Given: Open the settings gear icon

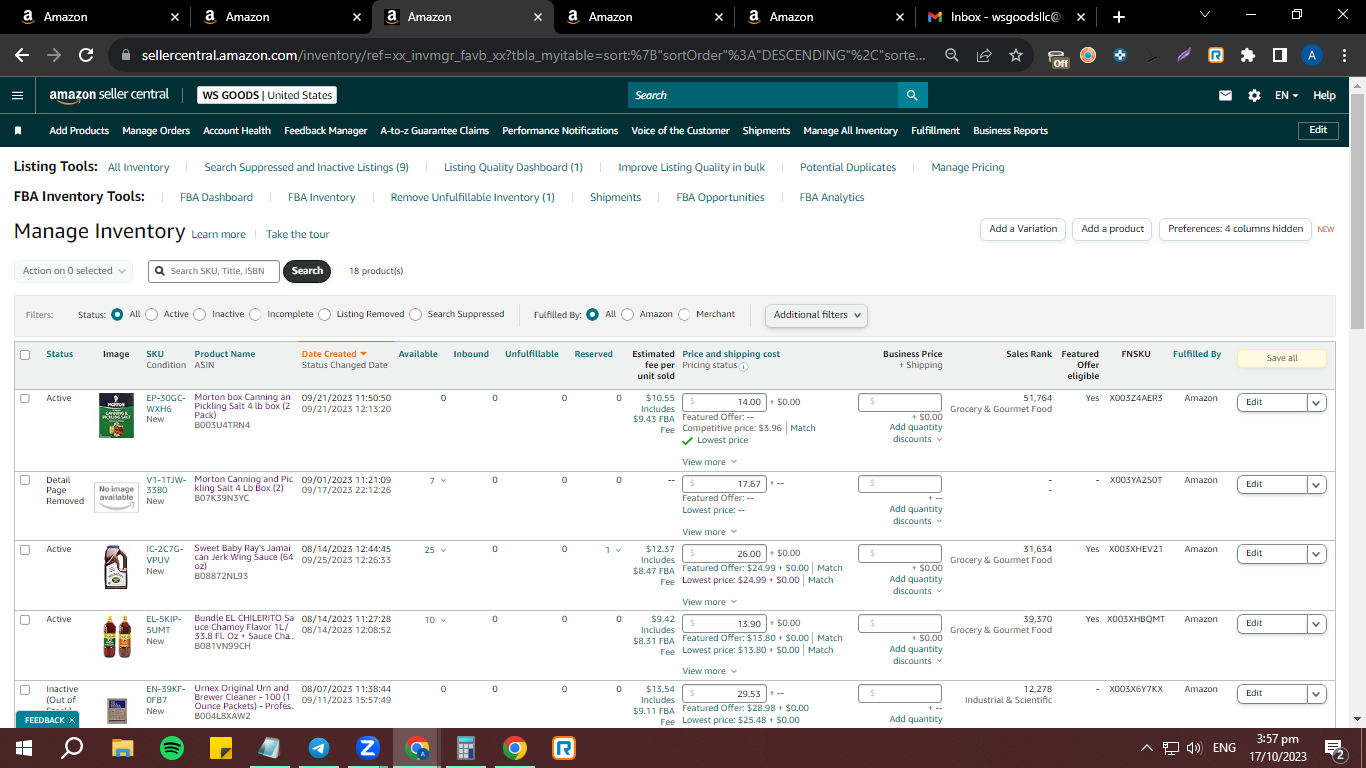Looking at the screenshot, I should [1254, 95].
